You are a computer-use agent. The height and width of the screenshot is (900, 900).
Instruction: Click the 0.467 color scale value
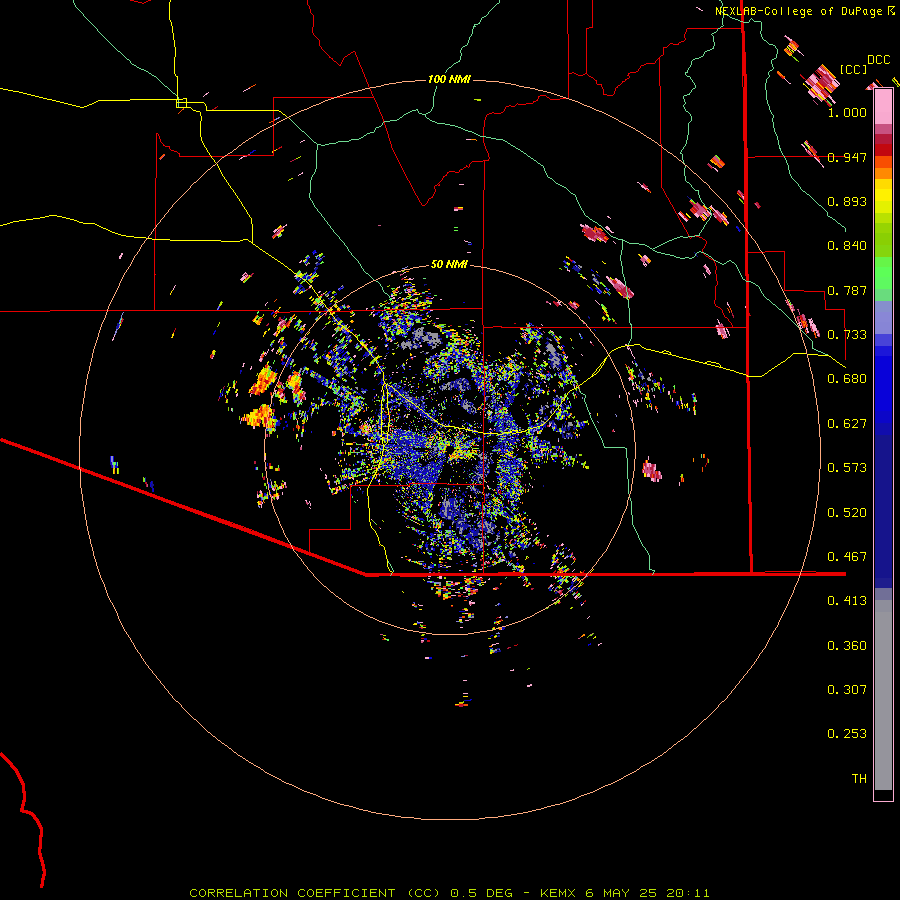[x=847, y=557]
